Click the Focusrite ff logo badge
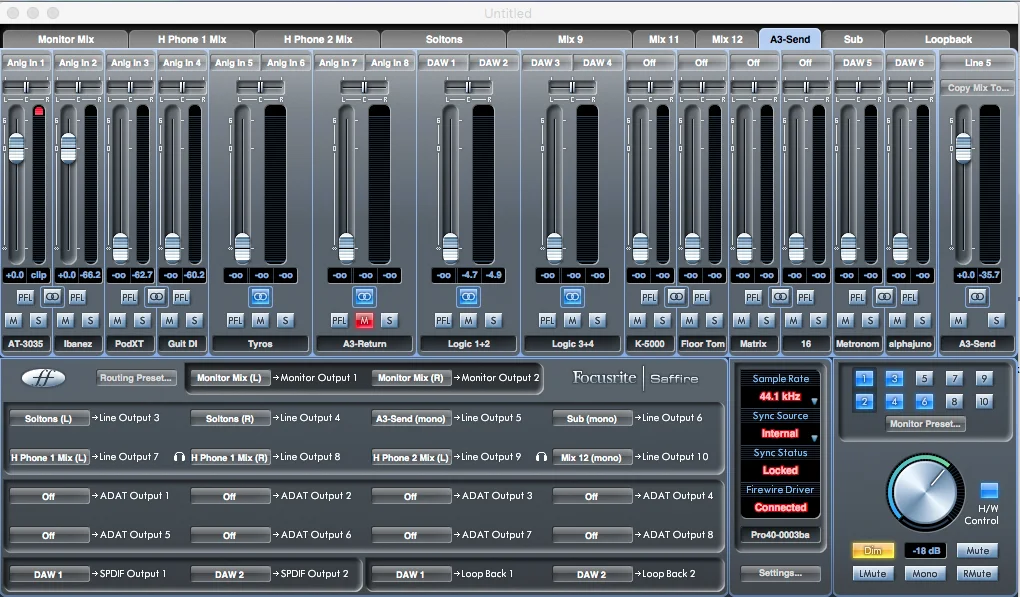This screenshot has width=1020, height=597. [43, 378]
